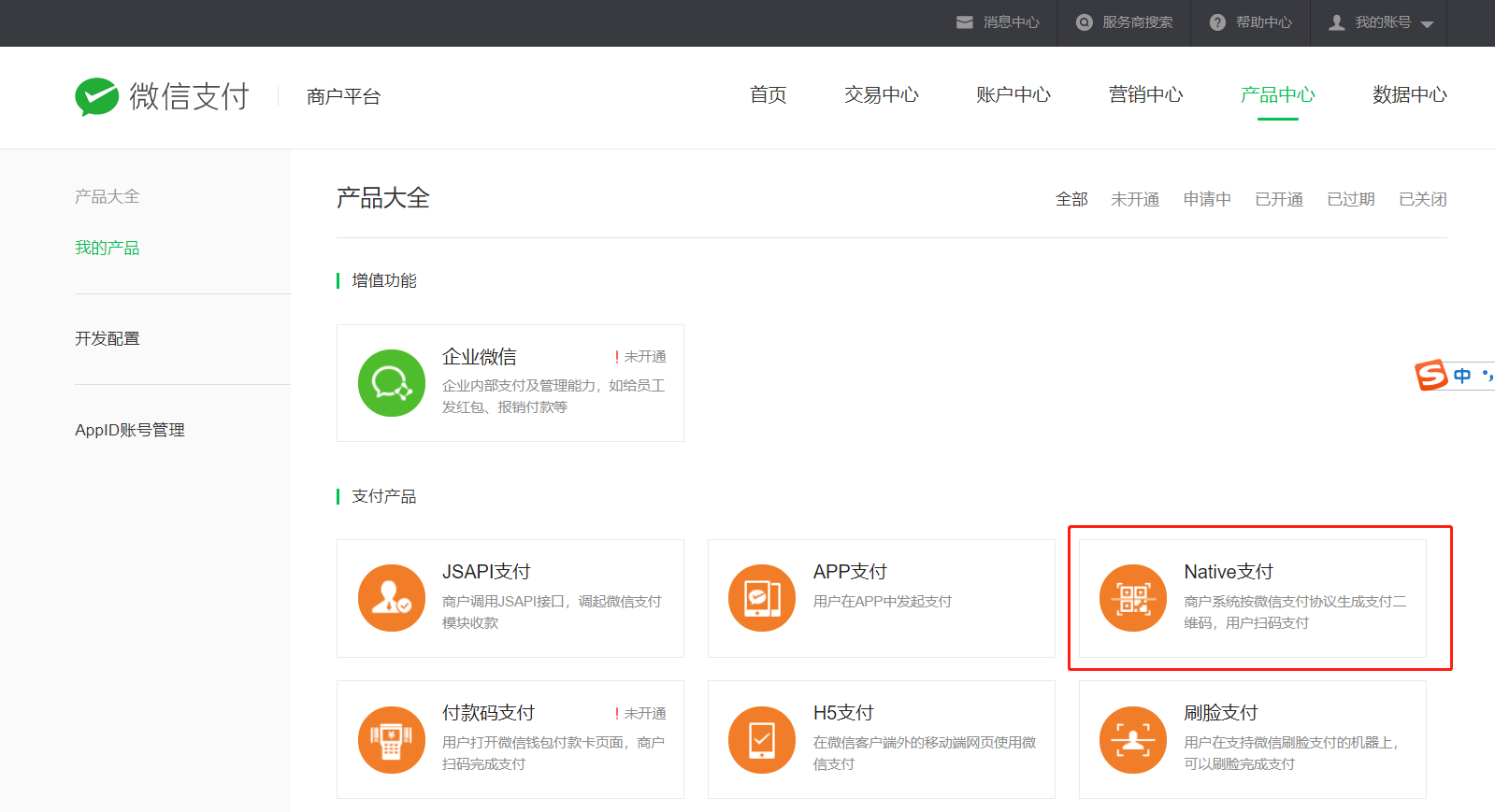The height and width of the screenshot is (812, 1495).
Task: Click the JSAPI支付 product title
Action: tap(486, 572)
